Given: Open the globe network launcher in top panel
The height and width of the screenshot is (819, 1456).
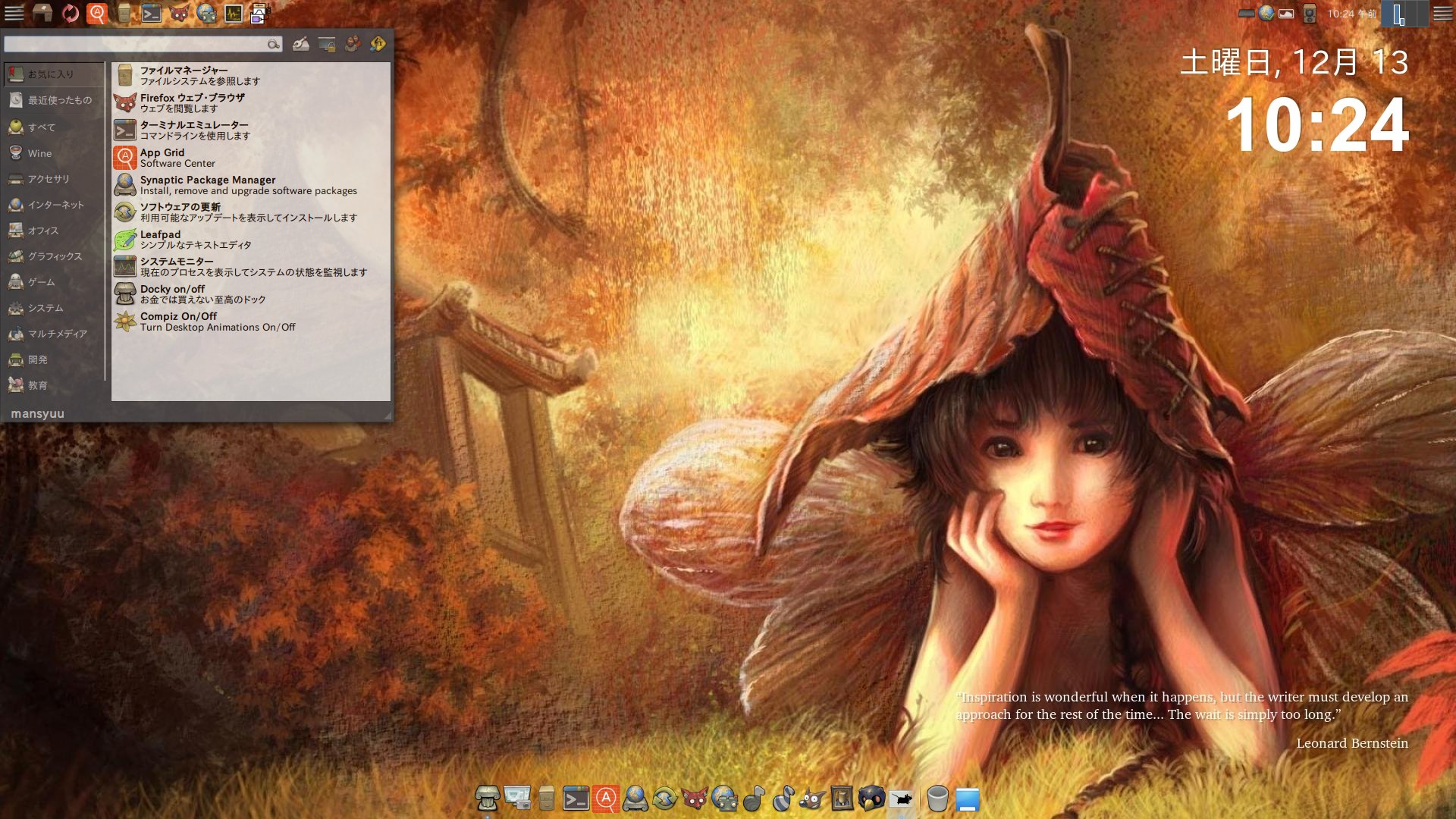Looking at the screenshot, I should click(x=206, y=13).
